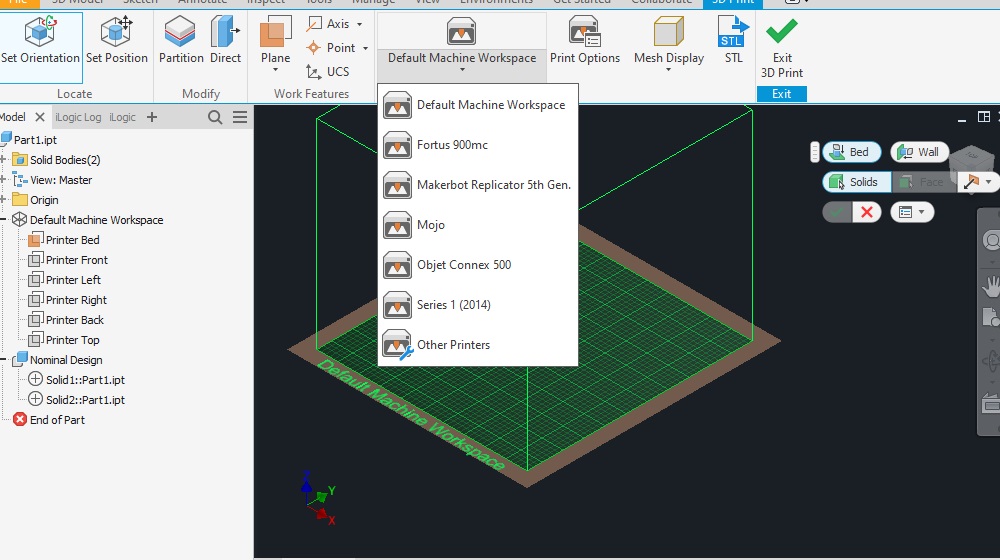
Task: Select Part1.ipt in browser tree
Action: tap(35, 140)
